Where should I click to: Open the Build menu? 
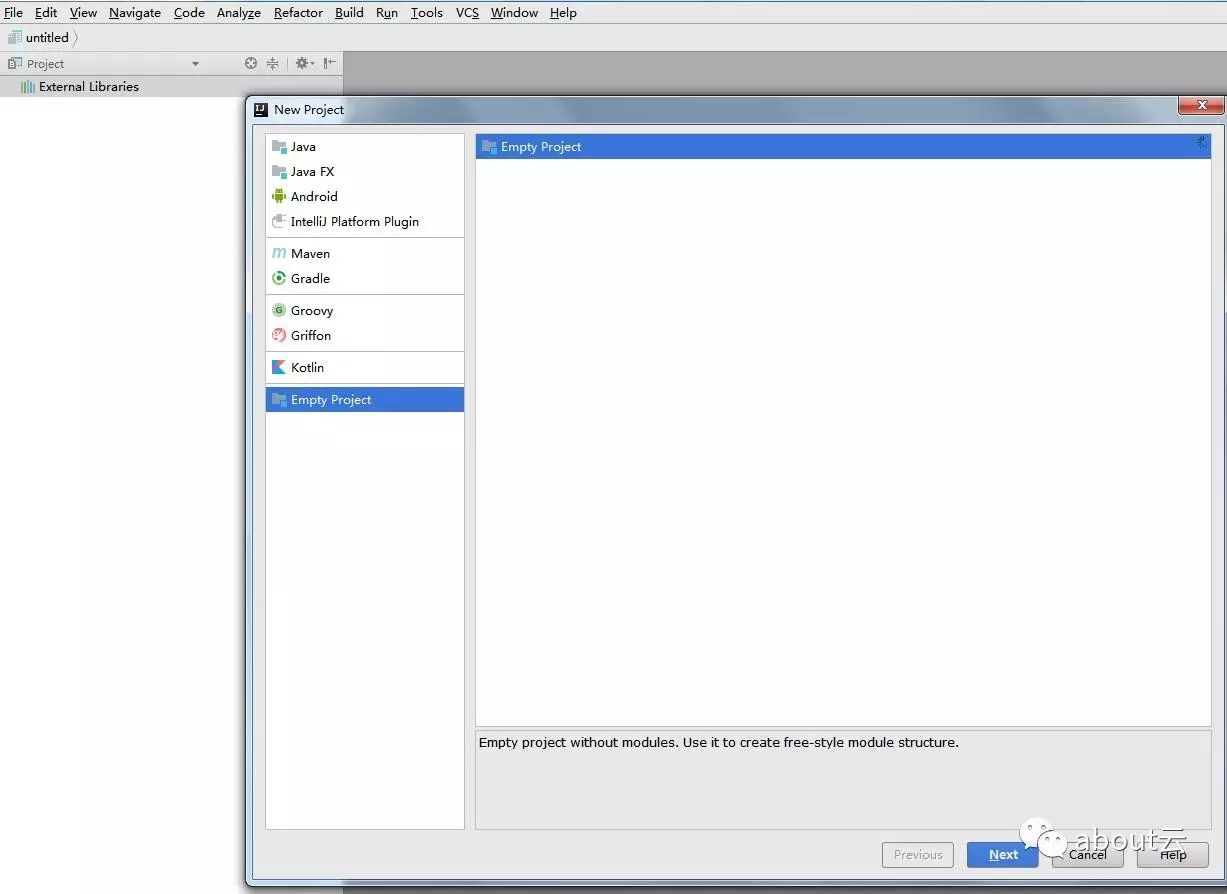tap(349, 13)
